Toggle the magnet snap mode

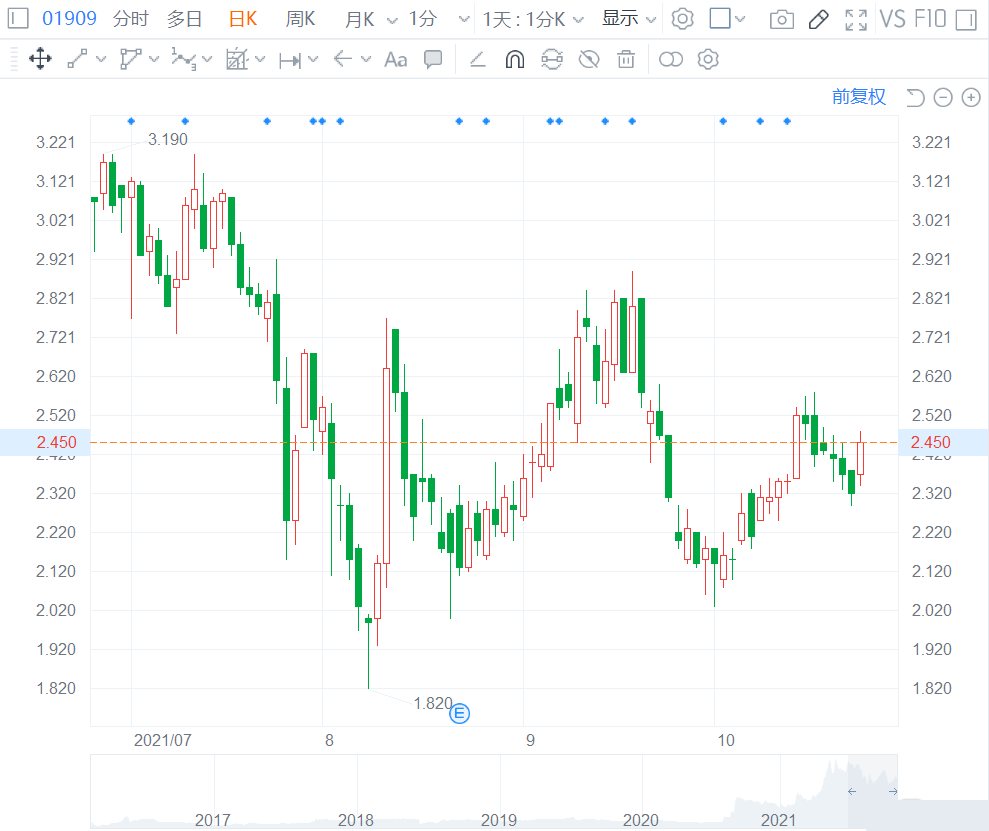tap(515, 59)
